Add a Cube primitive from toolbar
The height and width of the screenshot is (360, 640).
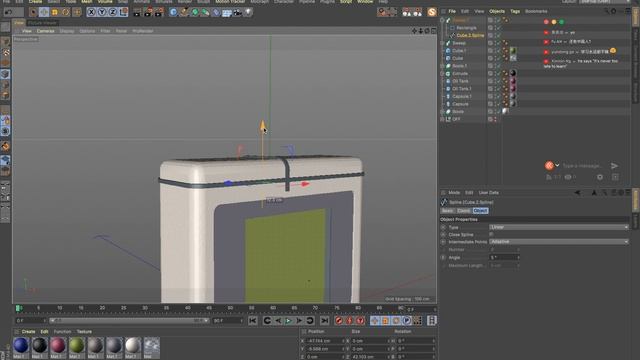(173, 12)
